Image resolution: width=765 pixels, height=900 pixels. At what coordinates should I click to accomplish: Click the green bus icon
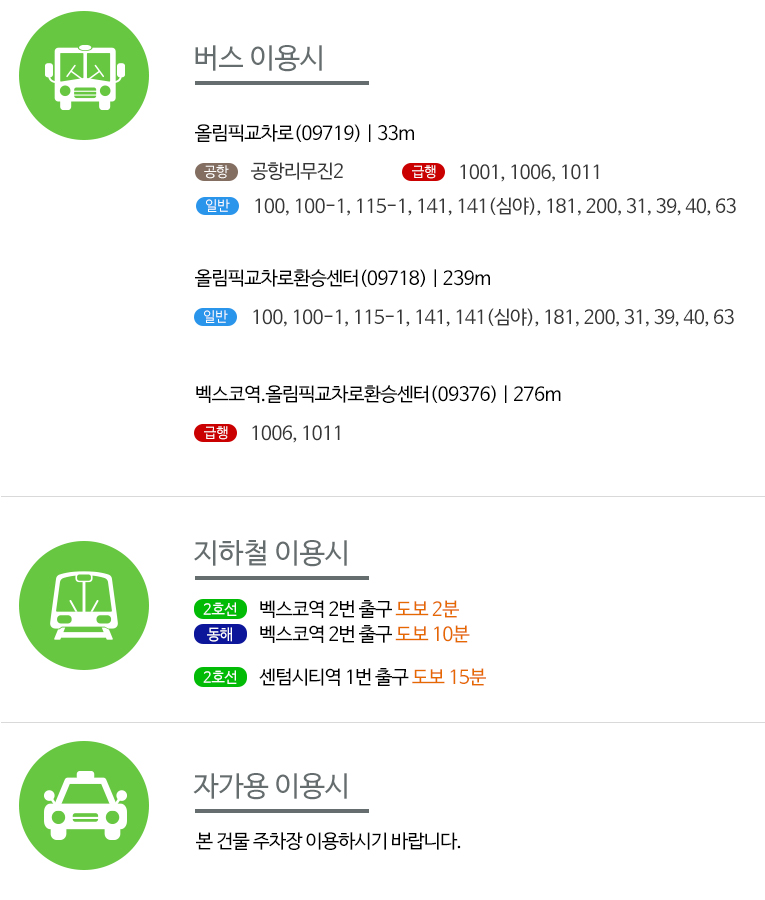click(x=84, y=75)
